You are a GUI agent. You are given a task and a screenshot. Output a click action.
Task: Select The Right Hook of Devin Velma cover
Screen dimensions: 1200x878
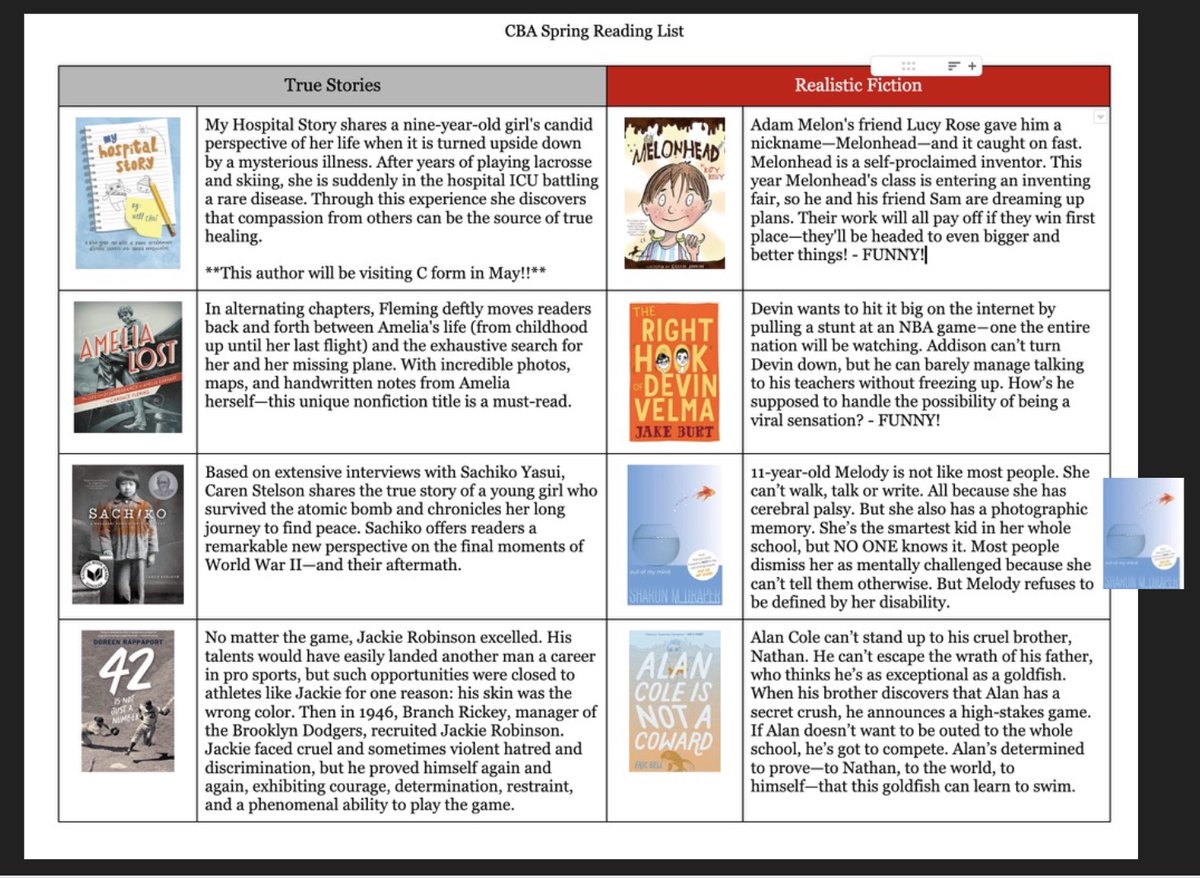(x=675, y=371)
